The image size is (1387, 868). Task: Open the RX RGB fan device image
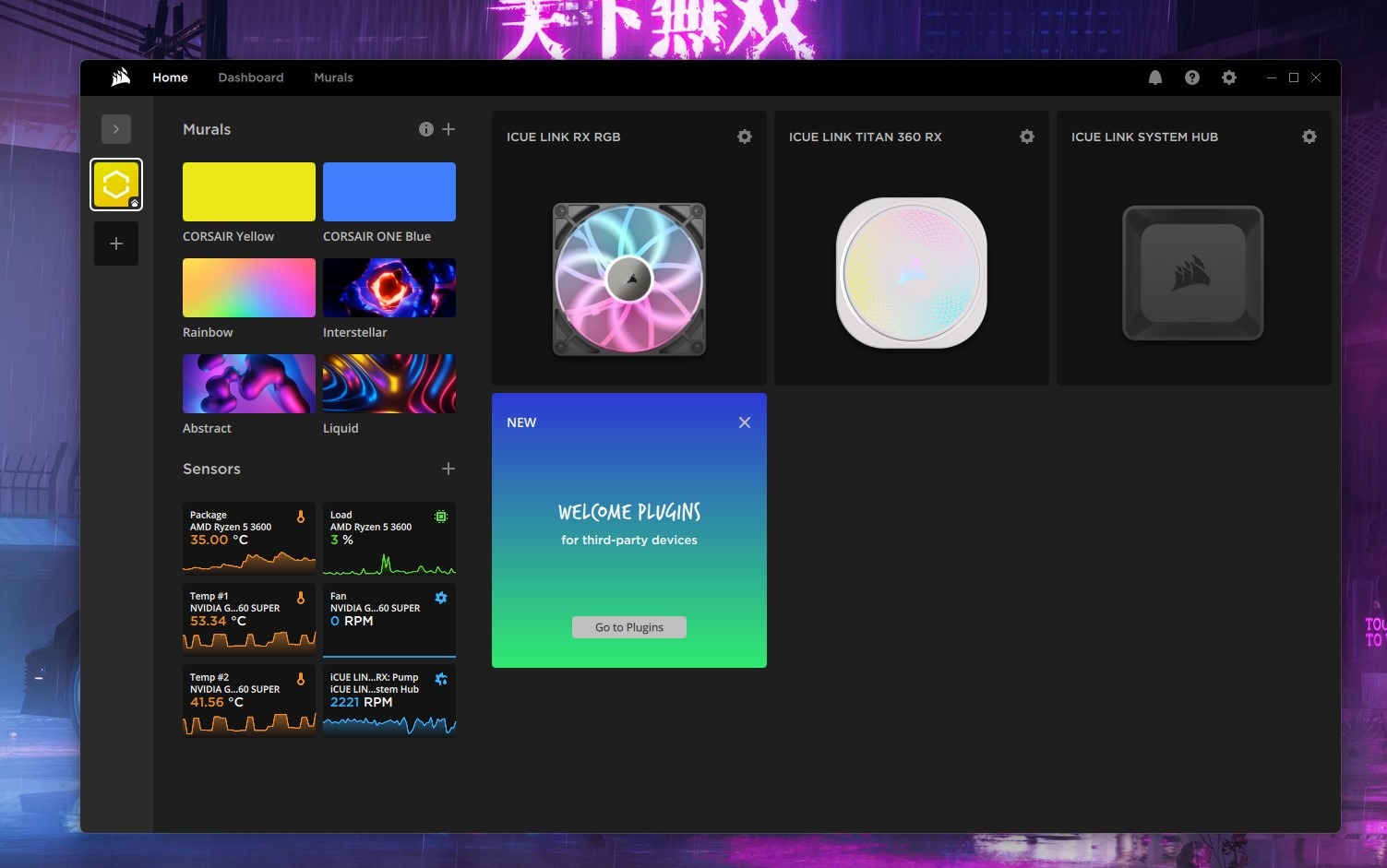coord(629,279)
